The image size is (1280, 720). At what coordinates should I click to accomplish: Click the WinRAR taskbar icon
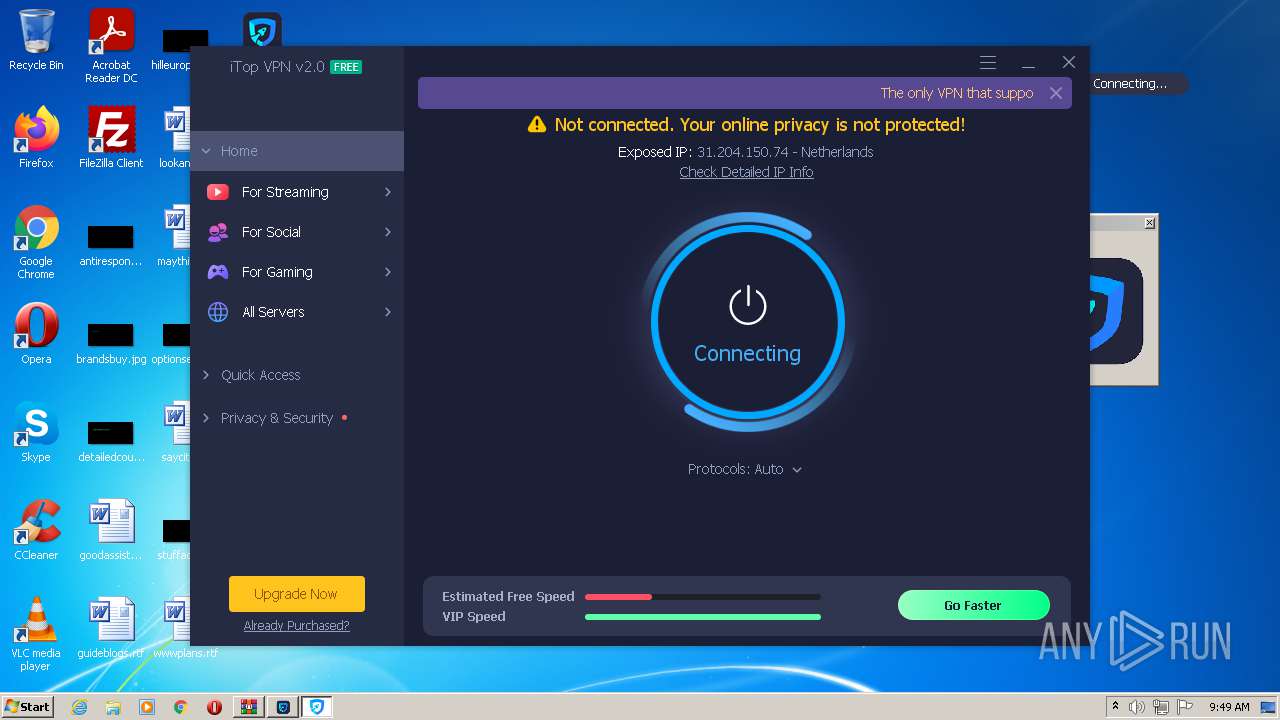249,707
